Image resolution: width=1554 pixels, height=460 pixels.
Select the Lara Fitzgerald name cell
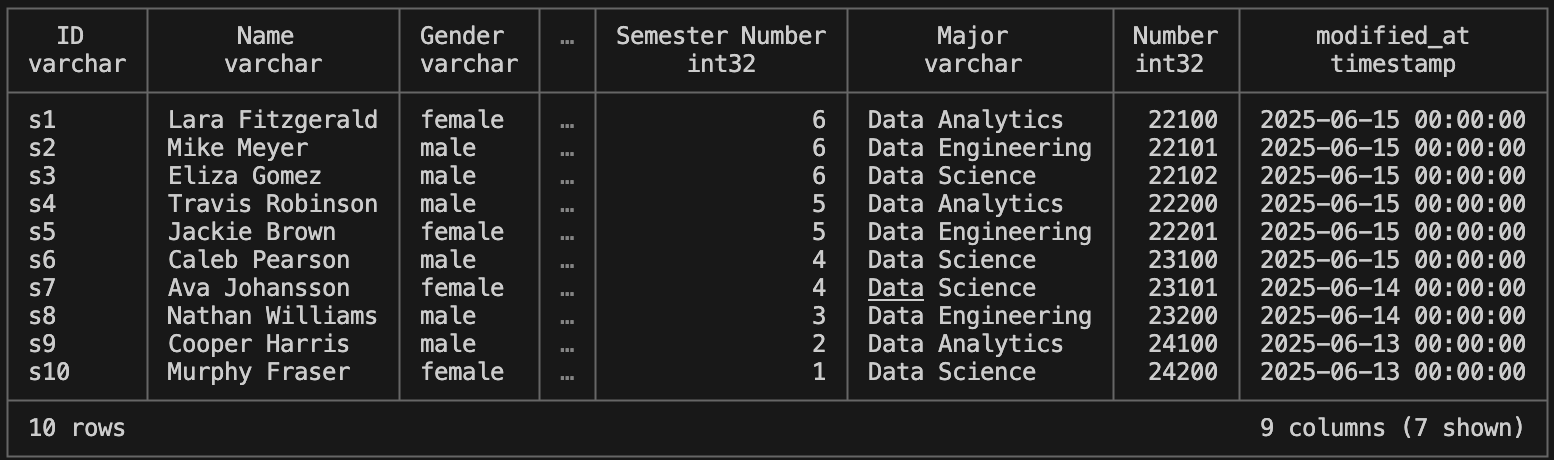[273, 120]
